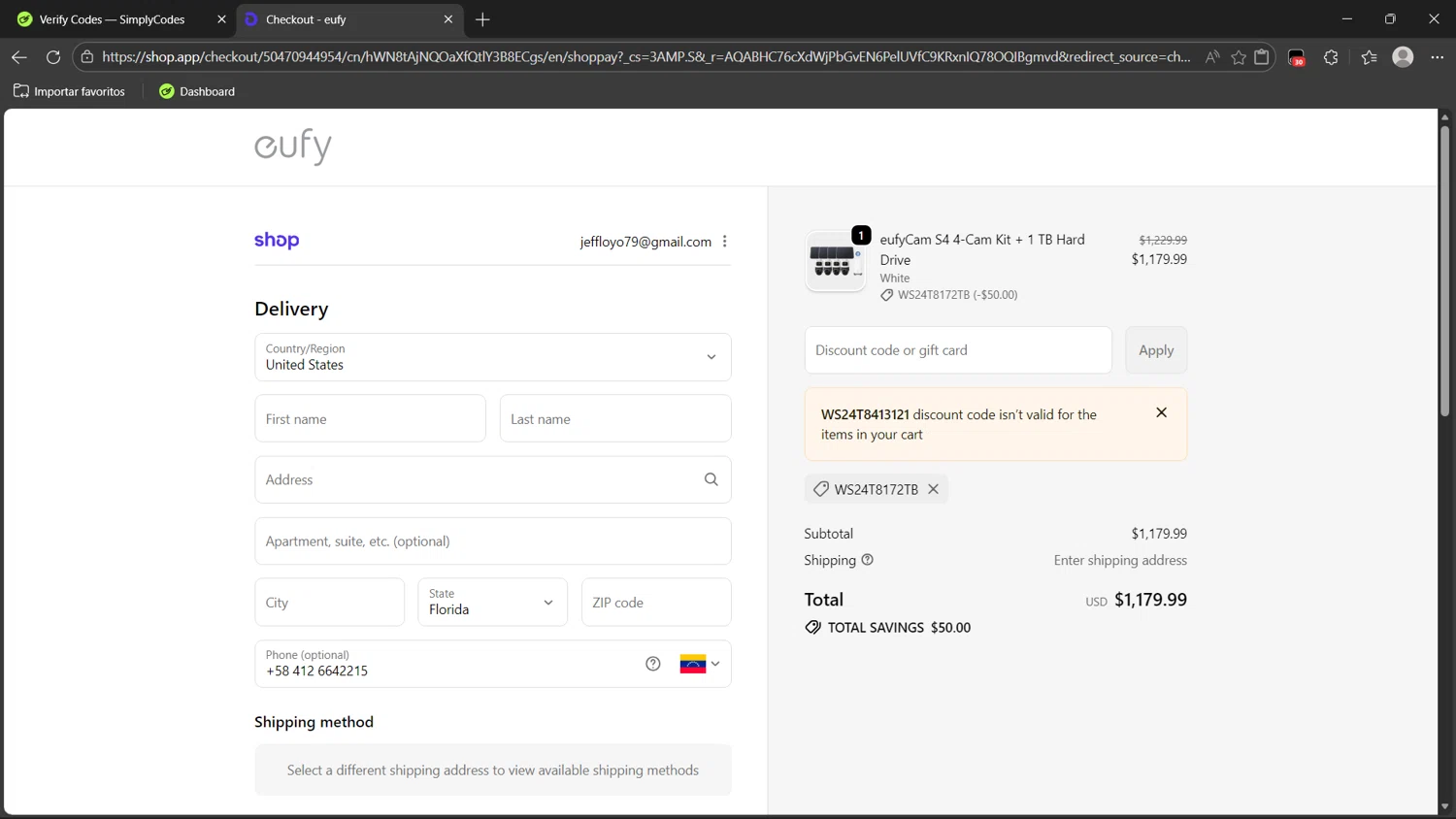The width and height of the screenshot is (1456, 819).
Task: Click the page vertical scrollbar
Action: 1444,271
